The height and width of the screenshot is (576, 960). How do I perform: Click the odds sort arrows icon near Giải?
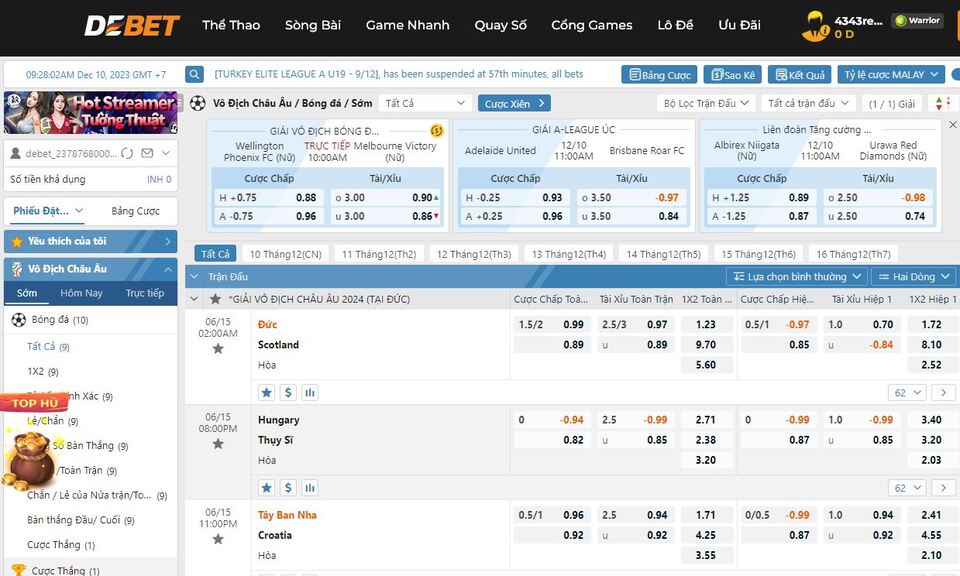tap(940, 103)
